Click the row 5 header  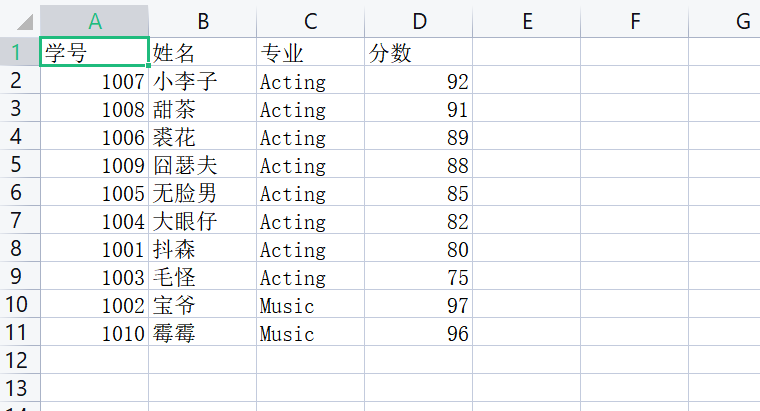click(x=18, y=165)
